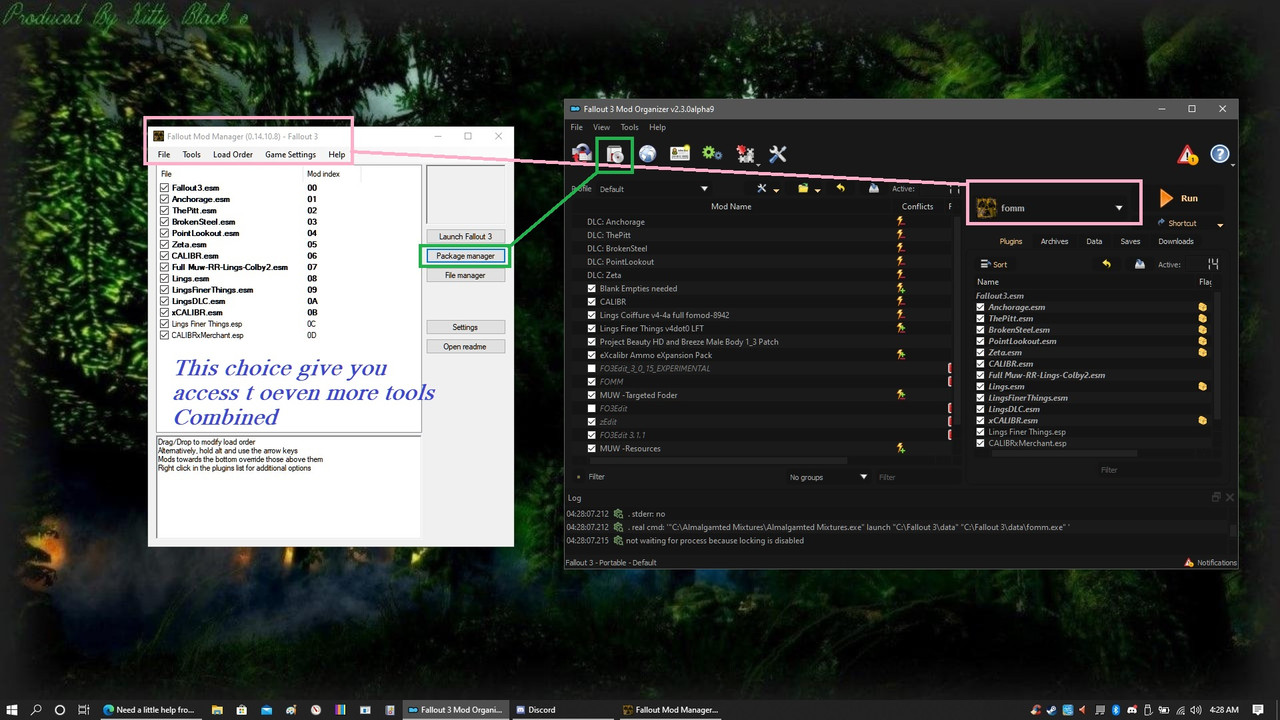Click the create backup icon above the mod list
This screenshot has height=720, width=1280.
[873, 188]
